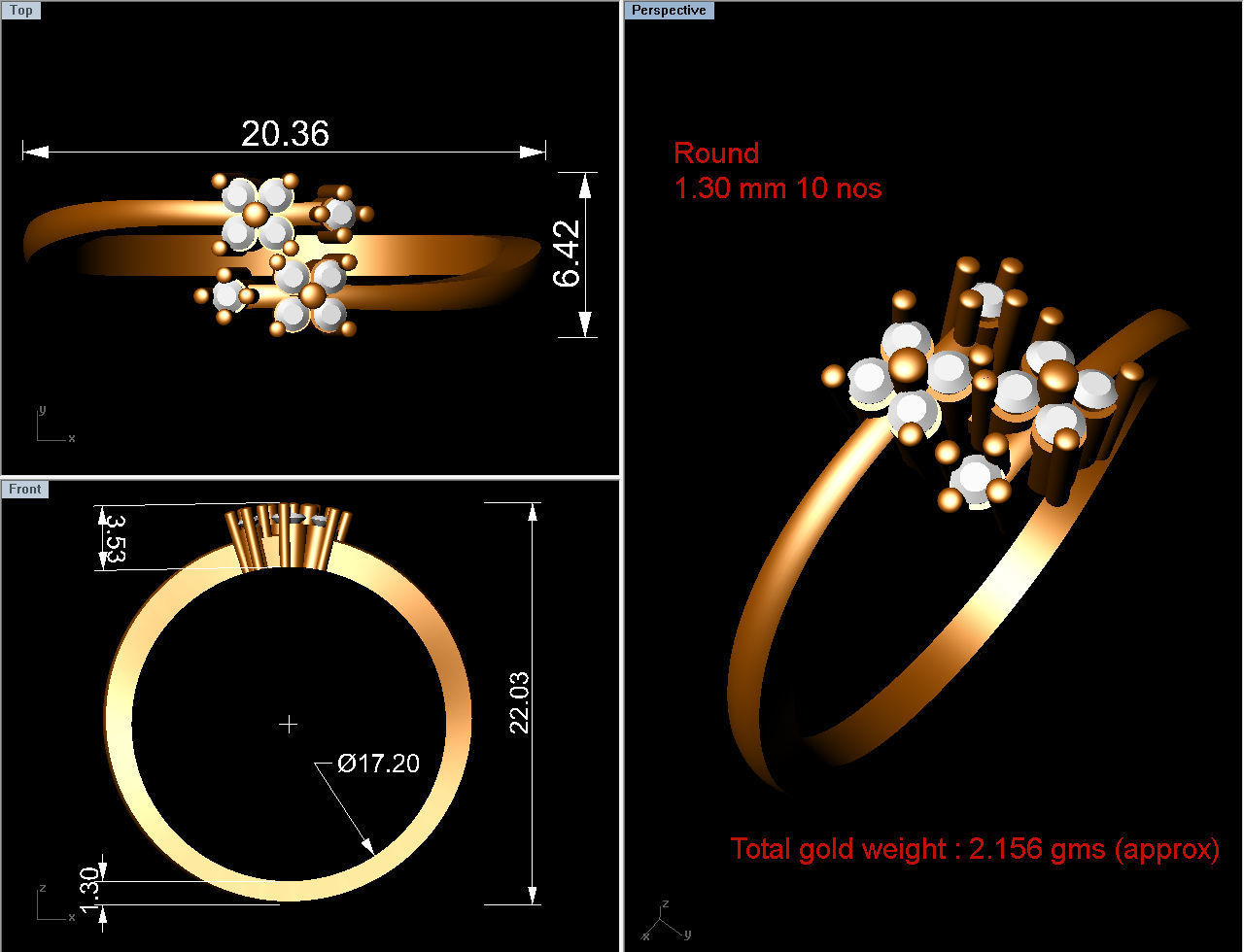Click the center cross marker in Front view

coord(288,725)
